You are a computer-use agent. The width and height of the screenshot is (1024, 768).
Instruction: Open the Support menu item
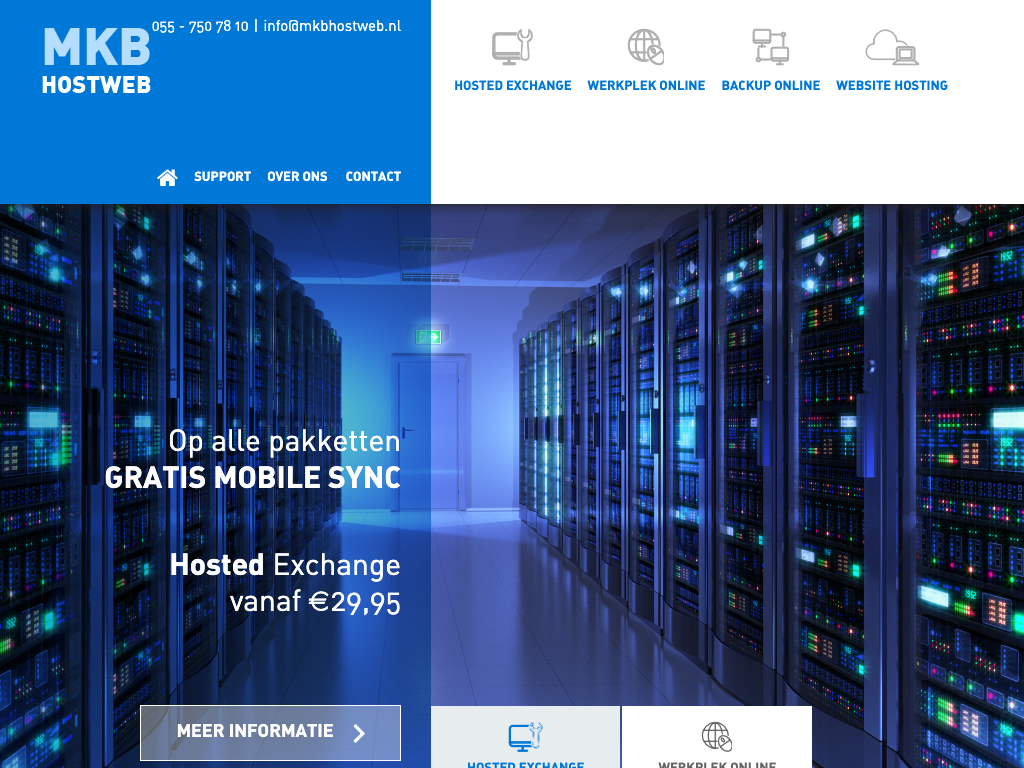click(222, 177)
